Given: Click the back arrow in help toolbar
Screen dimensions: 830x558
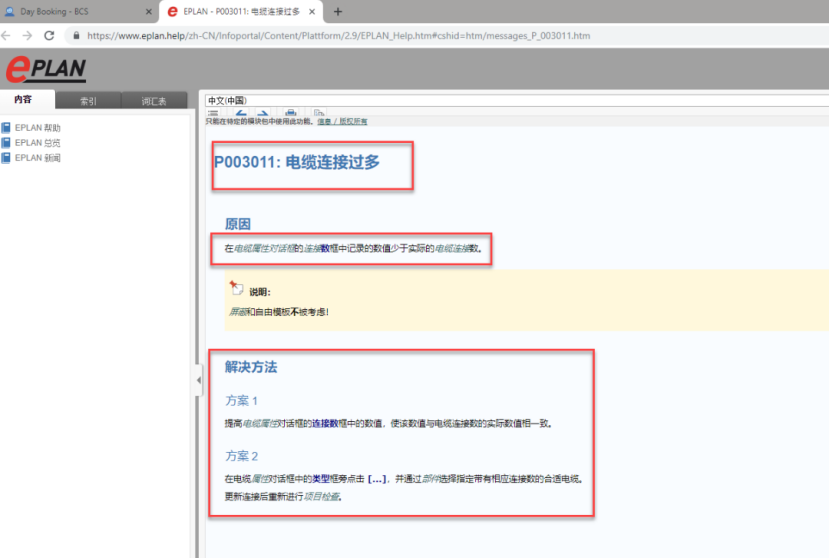Looking at the screenshot, I should pyautogui.click(x=241, y=113).
